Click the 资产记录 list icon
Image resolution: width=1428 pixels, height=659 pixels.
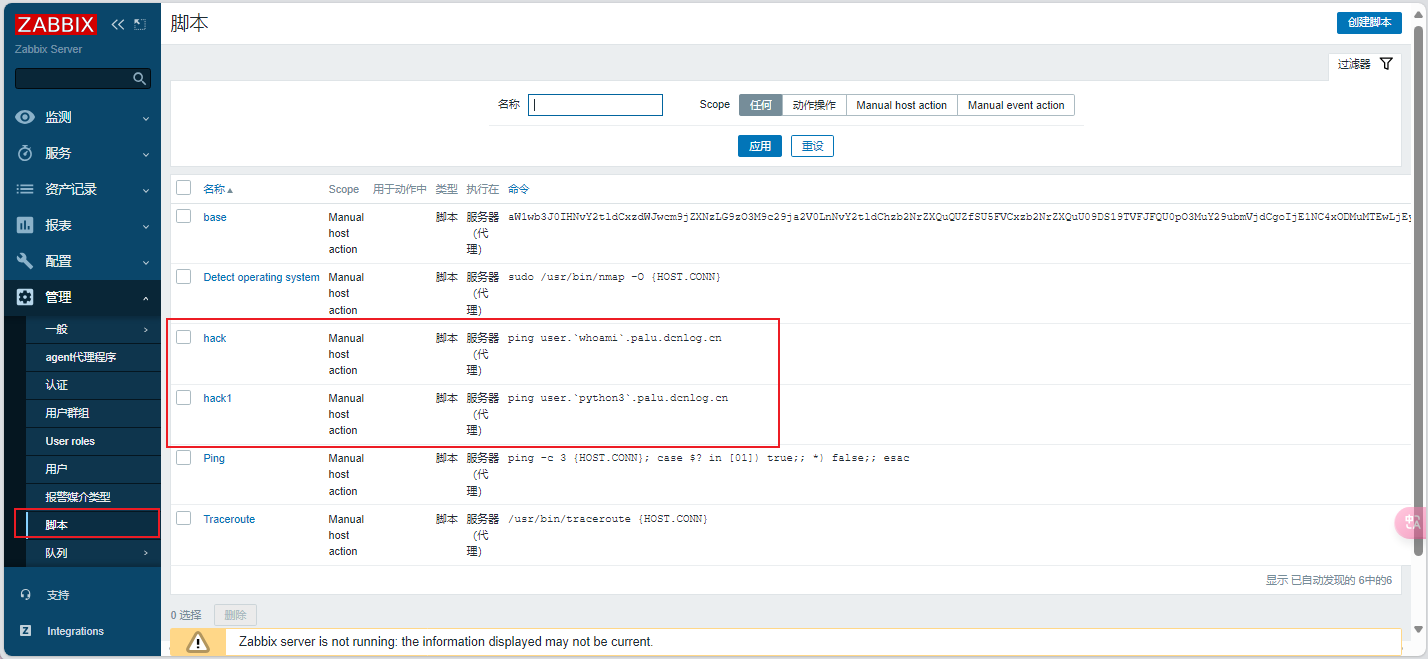click(25, 189)
